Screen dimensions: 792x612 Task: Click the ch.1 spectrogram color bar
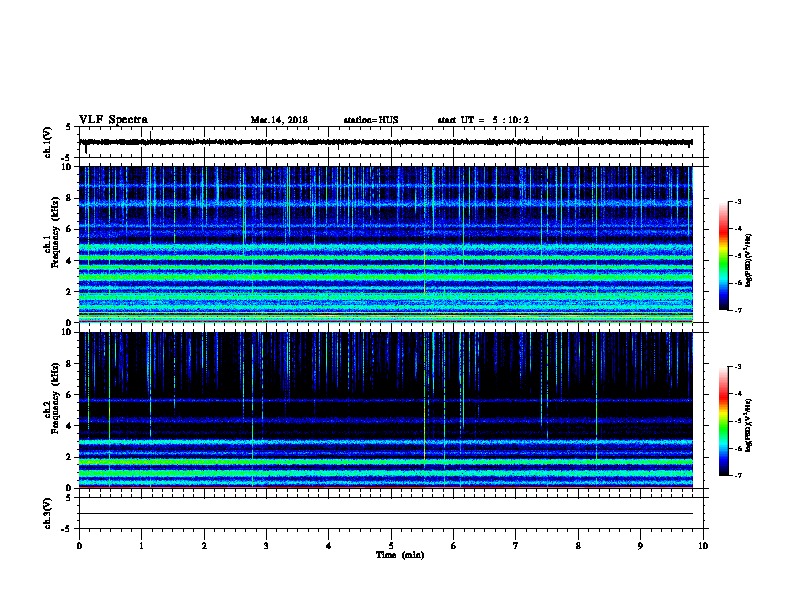click(724, 256)
